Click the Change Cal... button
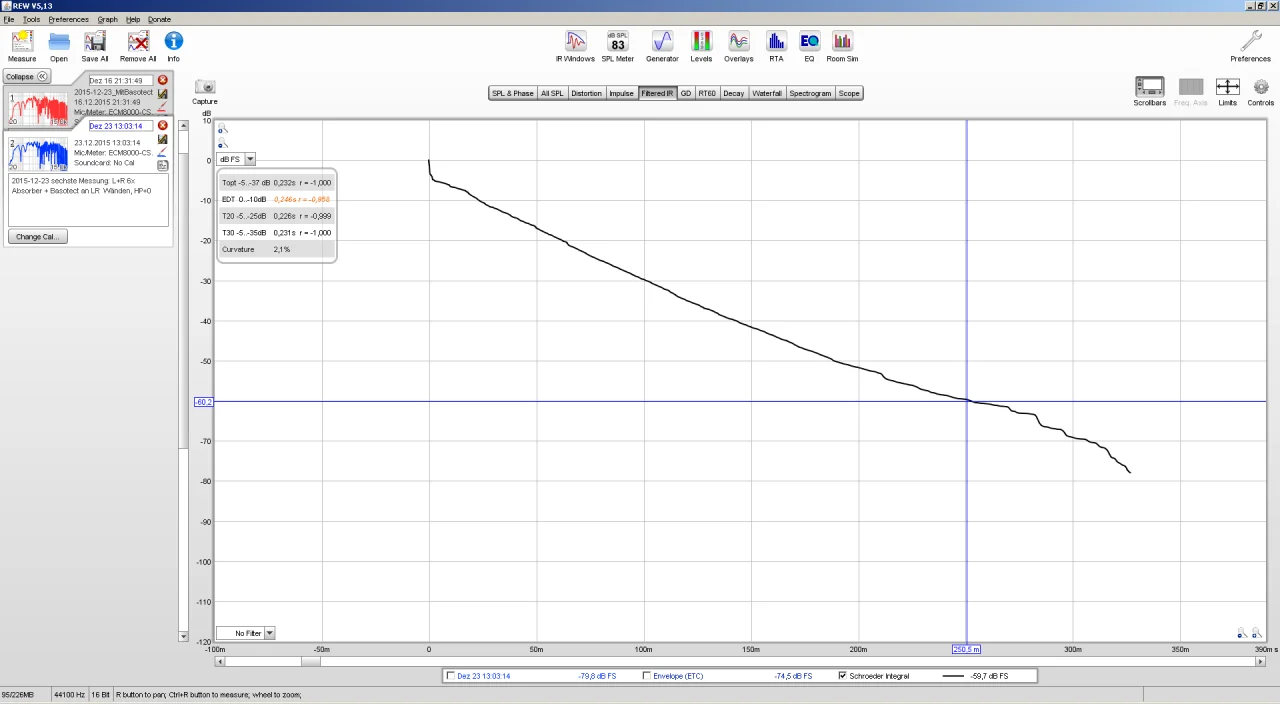 38,237
